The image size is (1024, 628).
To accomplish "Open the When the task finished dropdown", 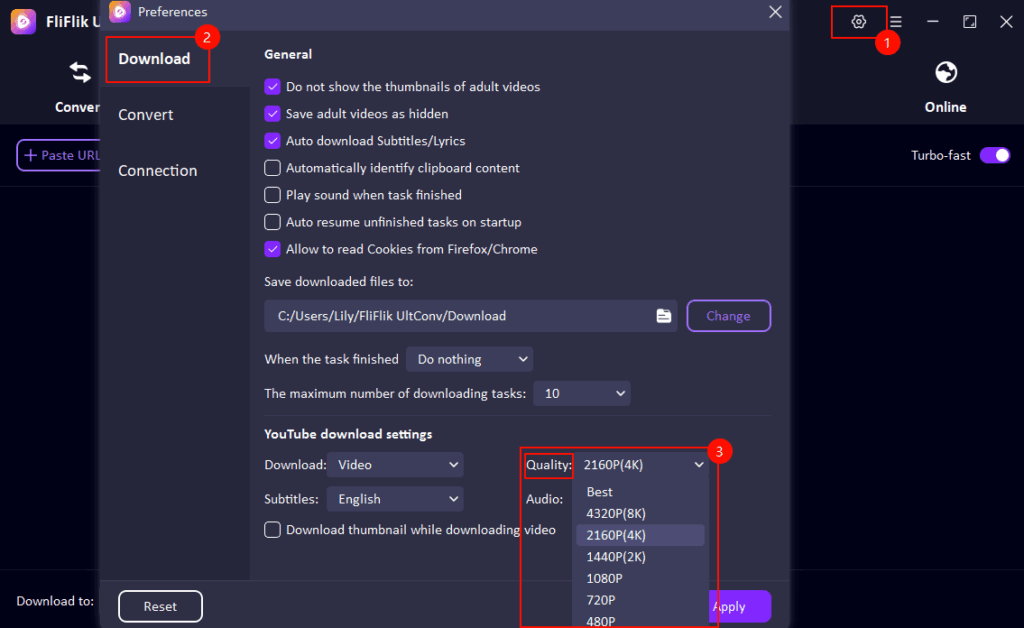I will [469, 358].
